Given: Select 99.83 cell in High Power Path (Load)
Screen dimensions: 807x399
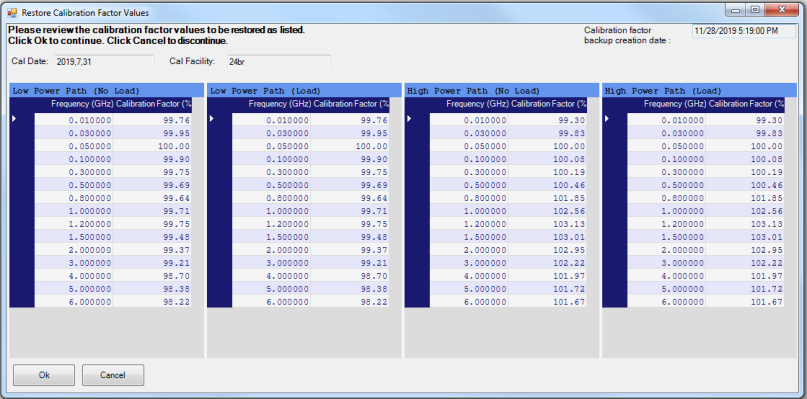Looking at the screenshot, I should (745, 133).
